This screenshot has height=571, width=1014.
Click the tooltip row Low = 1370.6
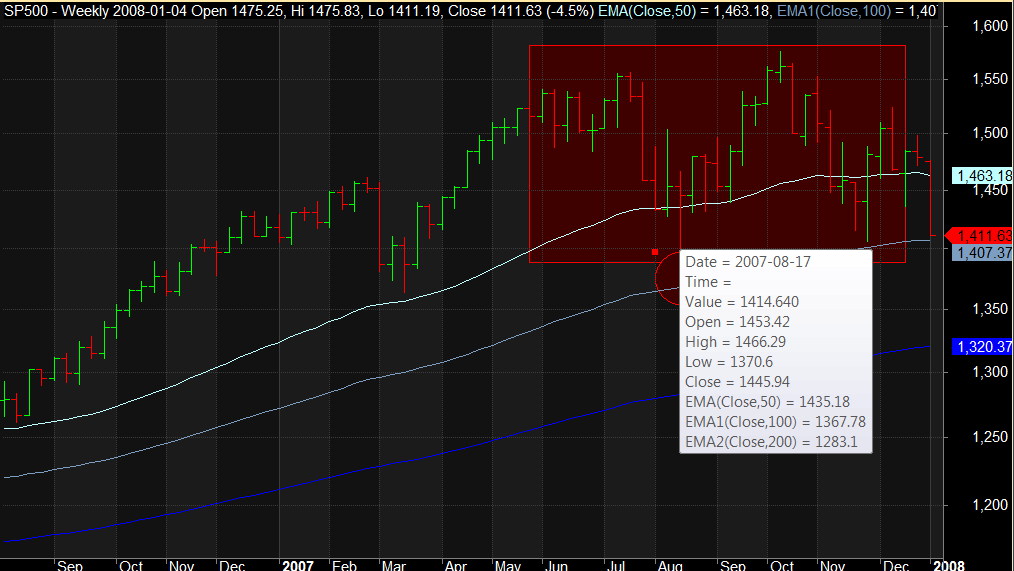click(729, 362)
